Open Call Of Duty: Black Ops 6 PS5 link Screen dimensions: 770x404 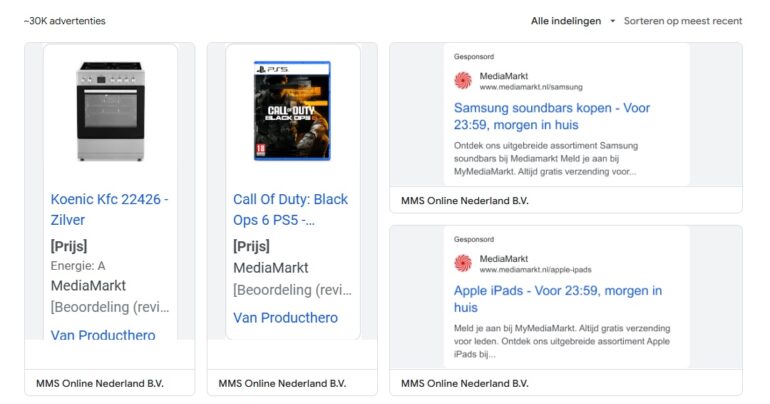click(290, 210)
